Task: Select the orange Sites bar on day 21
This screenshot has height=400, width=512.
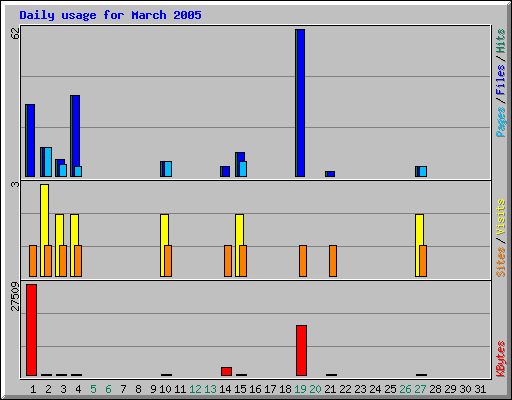Action: click(x=333, y=261)
